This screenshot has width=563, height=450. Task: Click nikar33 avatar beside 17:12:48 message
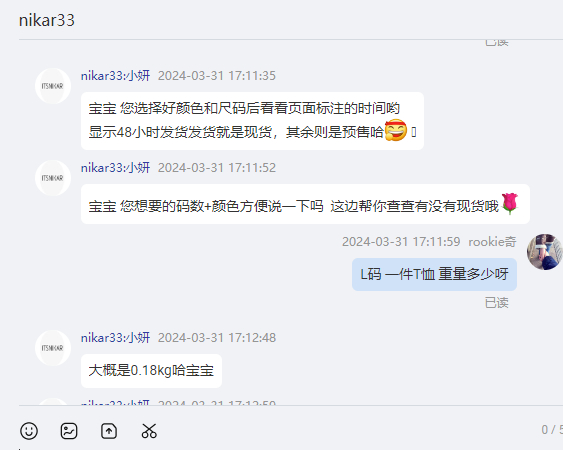[x=53, y=348]
